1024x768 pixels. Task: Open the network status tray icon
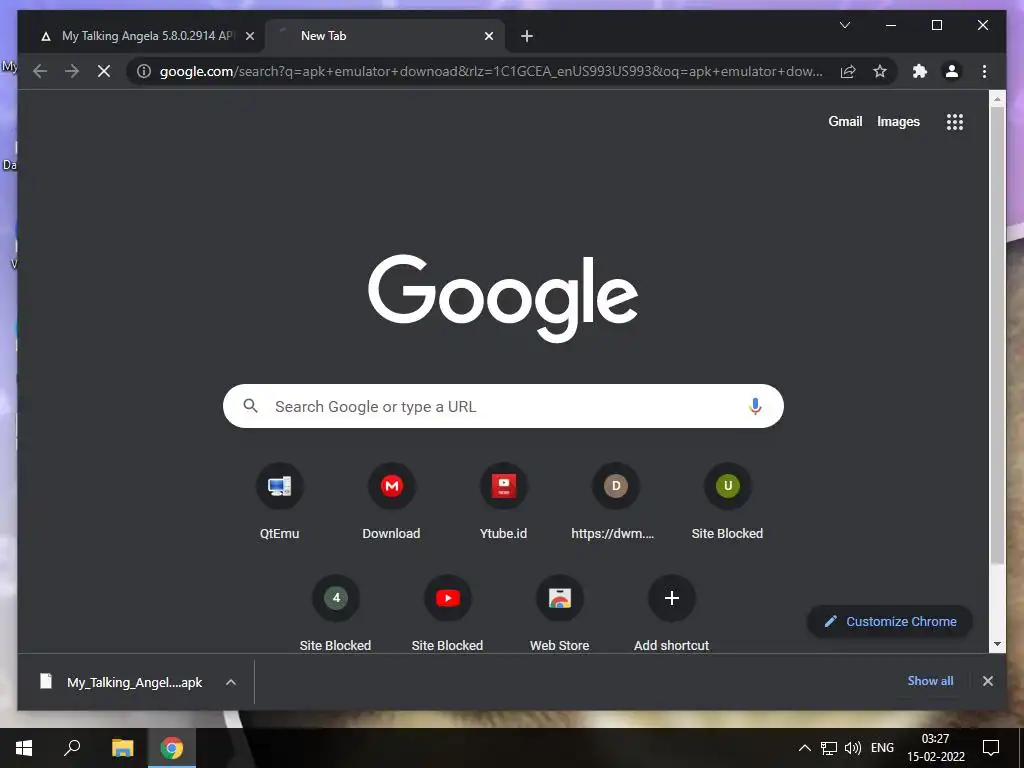pos(828,748)
